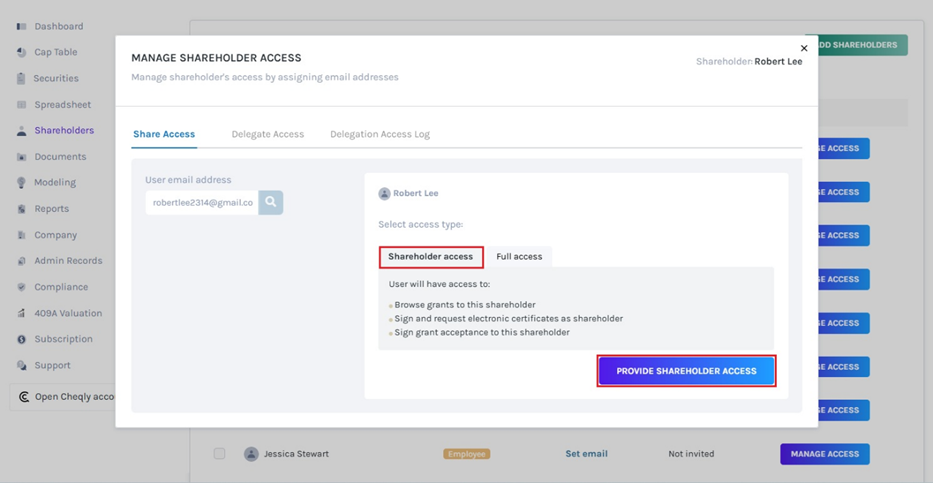
Task: Switch to the Share Access tab
Action: tap(164, 134)
